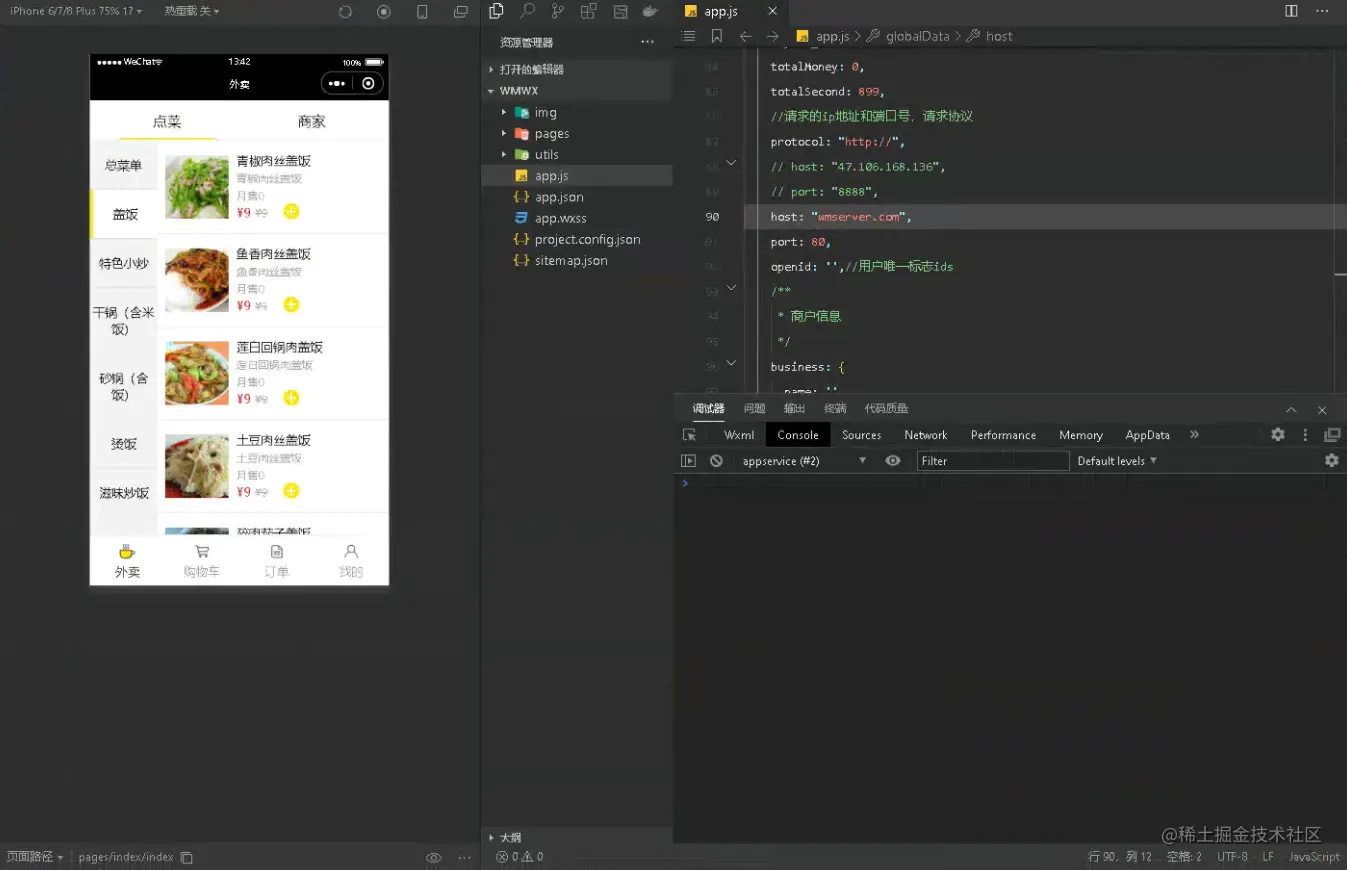Click the split editor icon at top right
Image resolution: width=1347 pixels, height=870 pixels.
pyautogui.click(x=1291, y=11)
